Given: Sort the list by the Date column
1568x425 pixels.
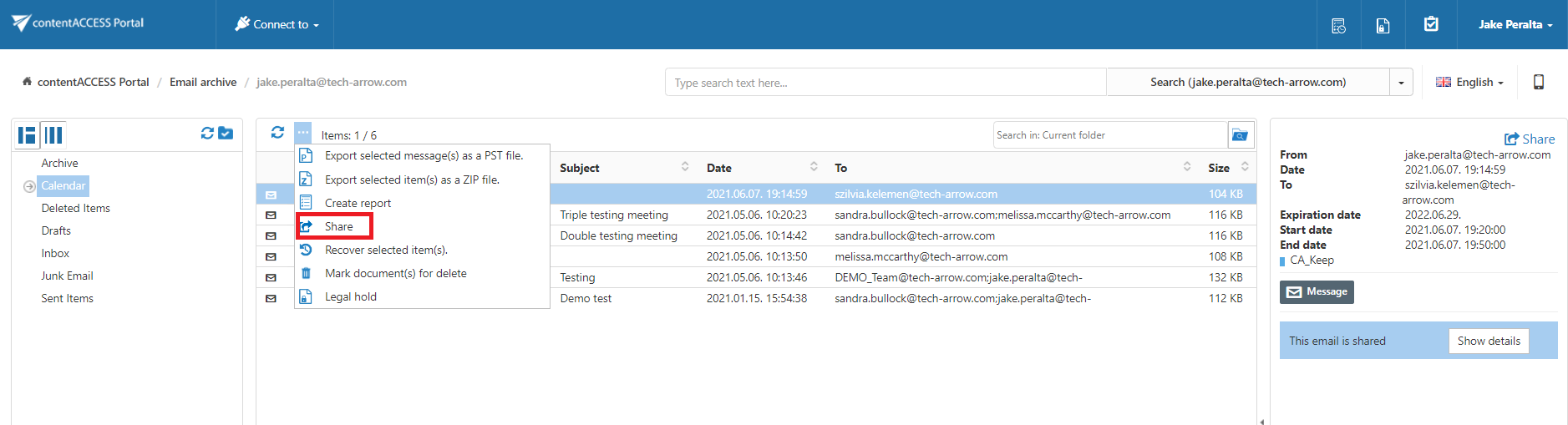Looking at the screenshot, I should 719,168.
